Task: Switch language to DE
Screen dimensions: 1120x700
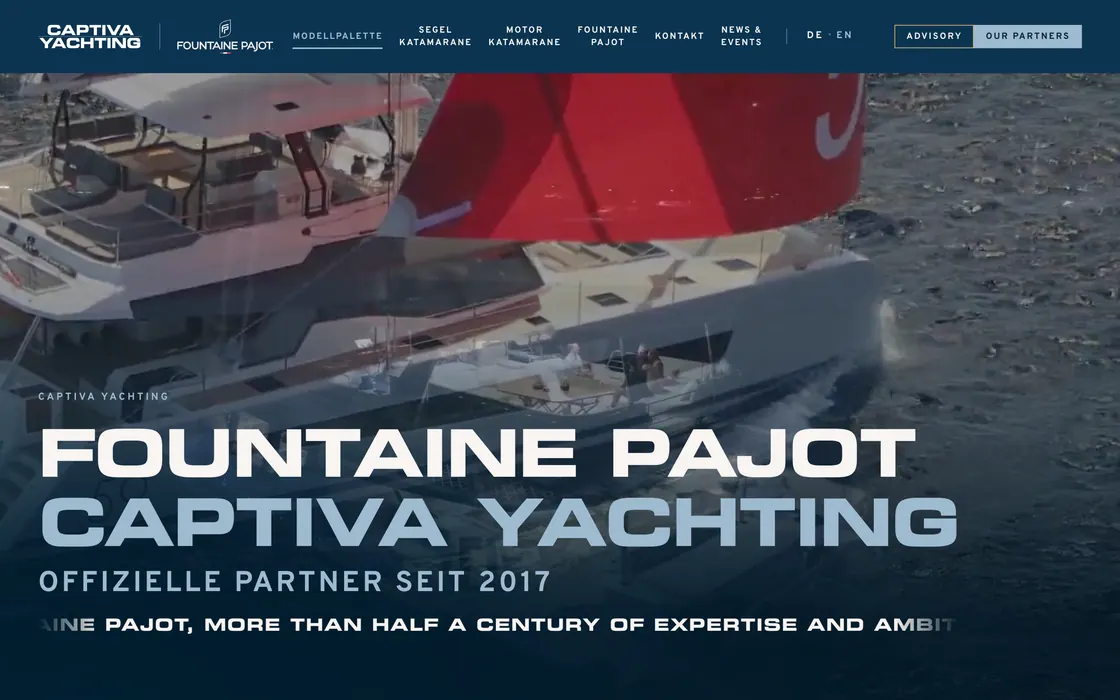Action: click(x=814, y=35)
